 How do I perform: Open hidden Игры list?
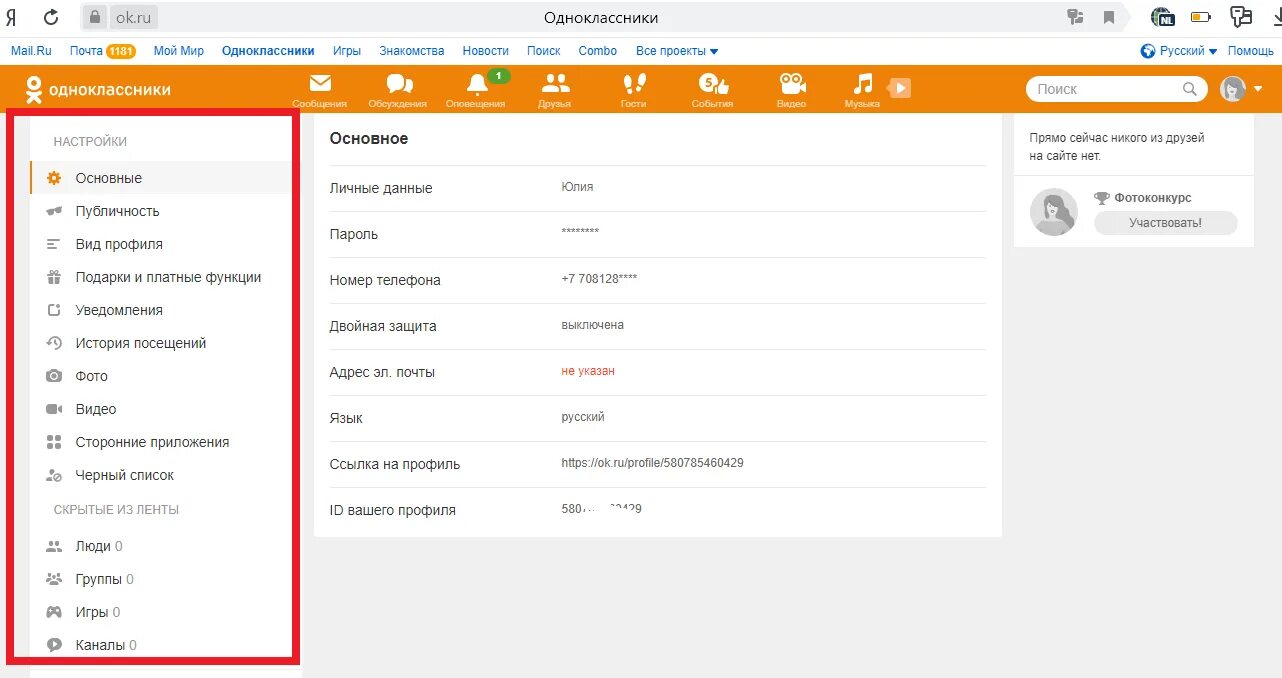tap(160, 612)
